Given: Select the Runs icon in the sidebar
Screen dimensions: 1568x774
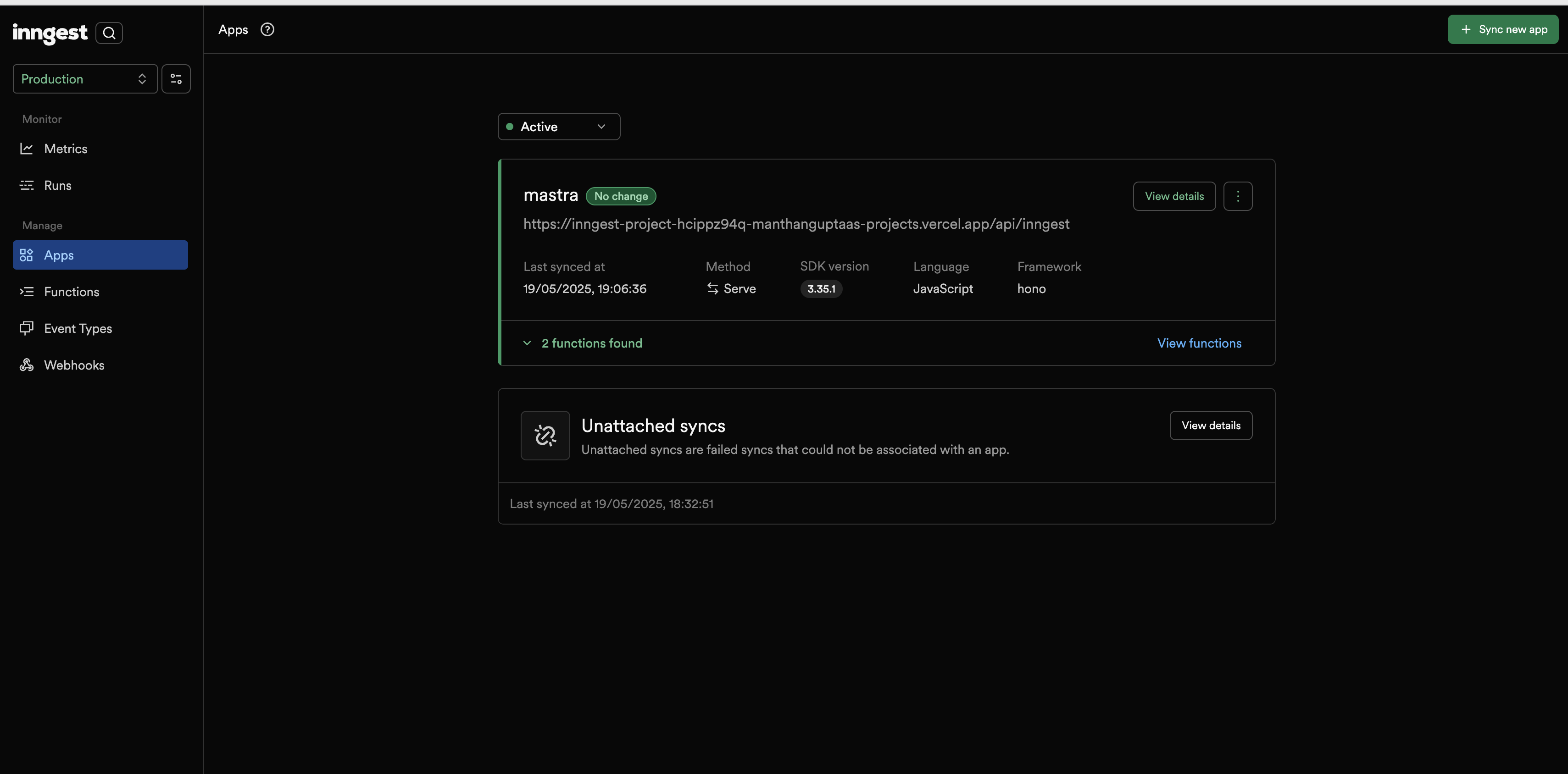Looking at the screenshot, I should tap(28, 185).
